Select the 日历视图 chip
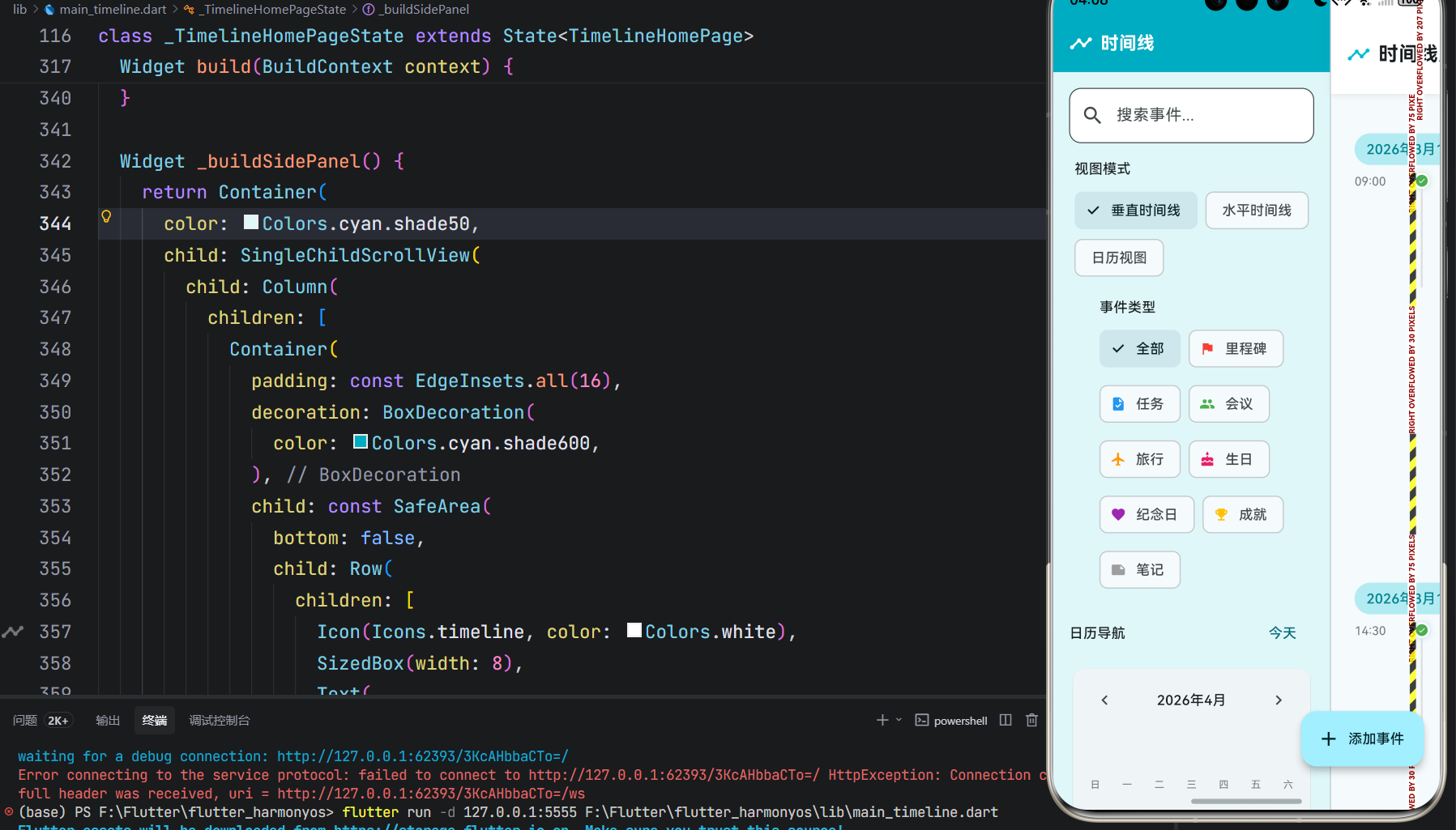This screenshot has width=1456, height=830. (x=1119, y=258)
